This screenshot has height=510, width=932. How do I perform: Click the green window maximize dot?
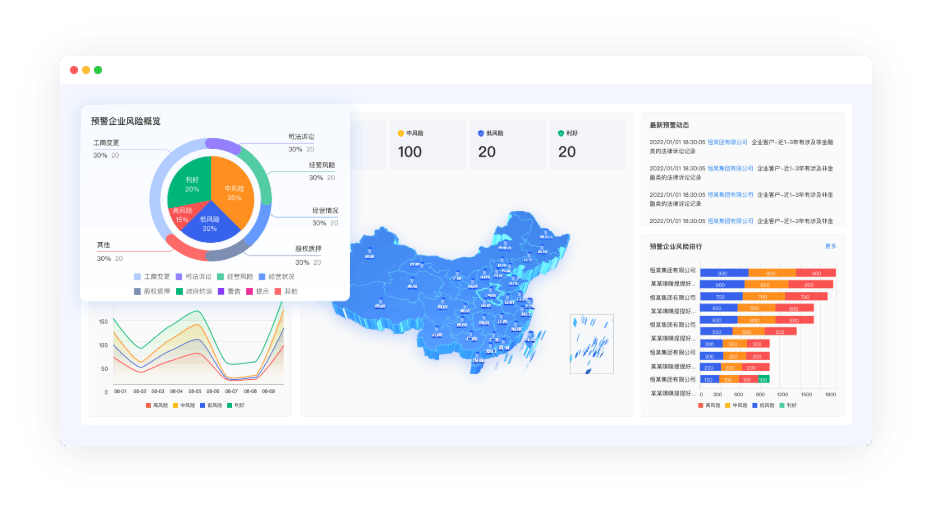98,70
